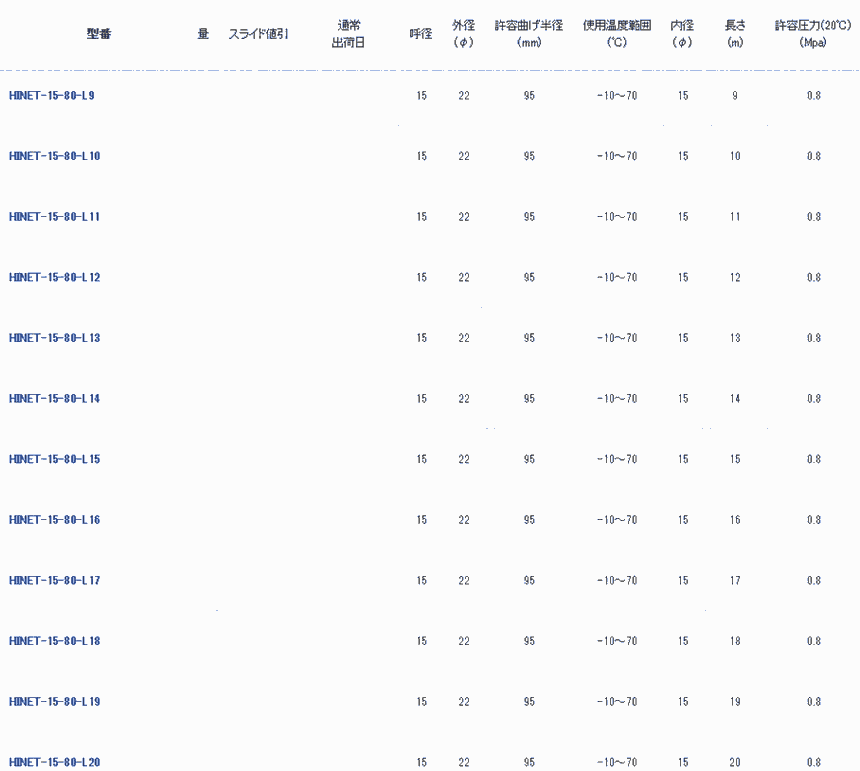The width and height of the screenshot is (860, 771).
Task: Click the 外径 (φ) column header
Action: (x=463, y=34)
